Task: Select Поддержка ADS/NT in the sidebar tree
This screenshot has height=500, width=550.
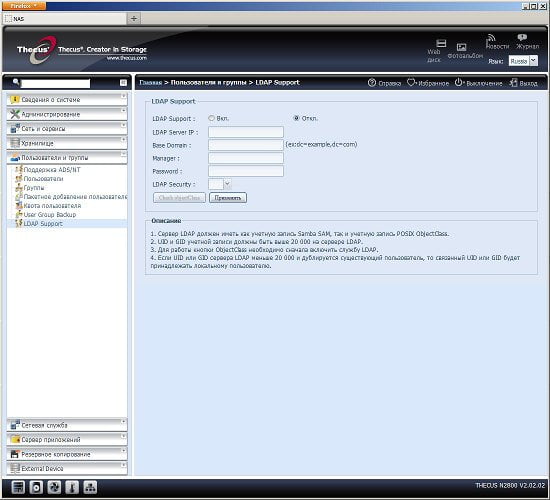Action: 52,170
